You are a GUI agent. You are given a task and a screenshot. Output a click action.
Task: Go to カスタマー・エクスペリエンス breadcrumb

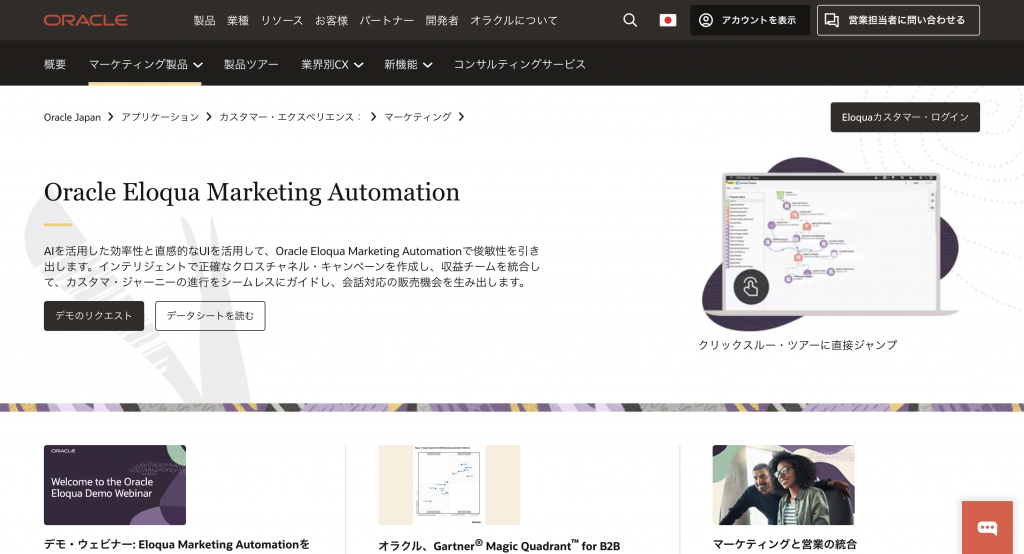[x=290, y=117]
